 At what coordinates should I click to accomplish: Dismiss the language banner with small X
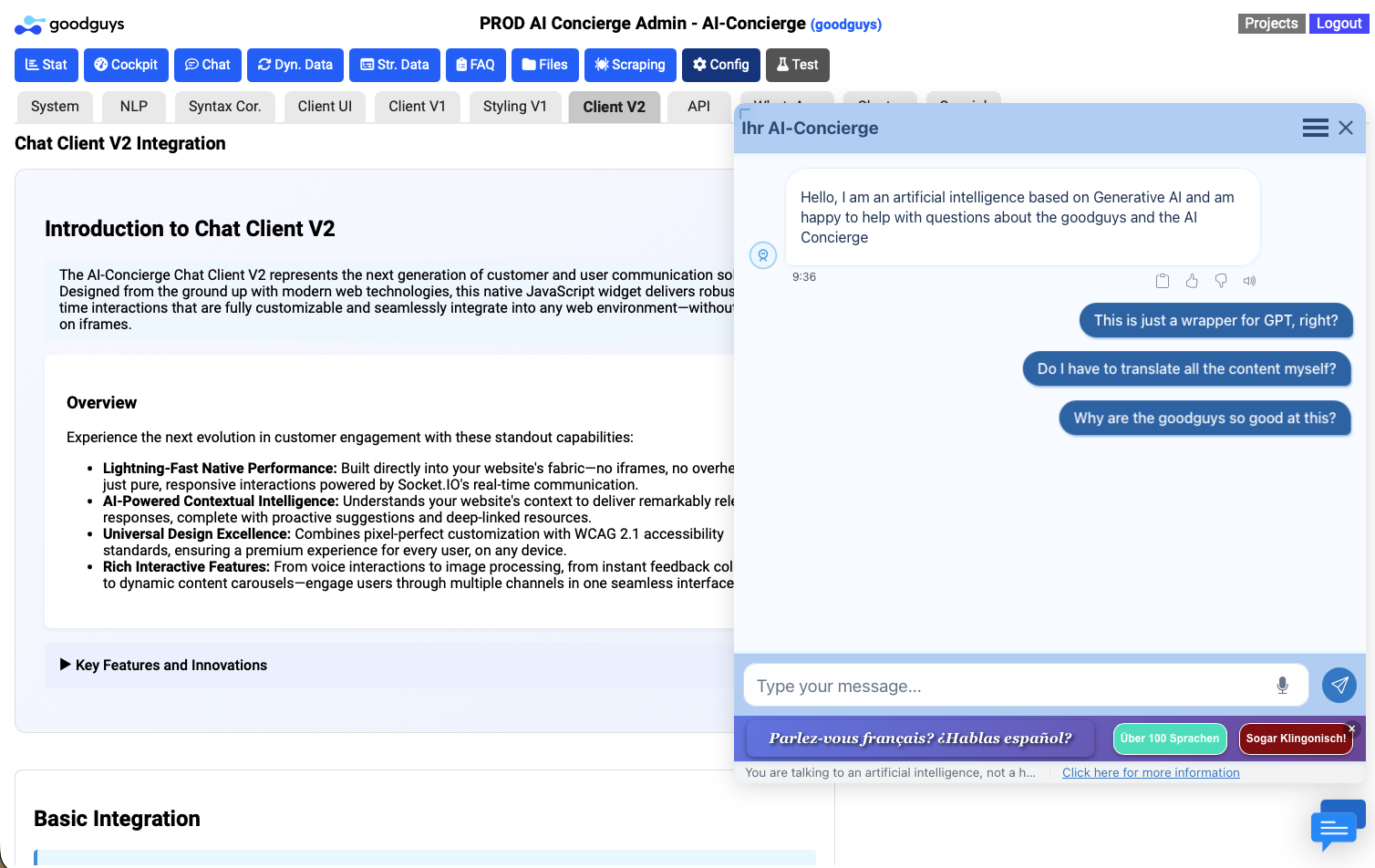[1352, 728]
